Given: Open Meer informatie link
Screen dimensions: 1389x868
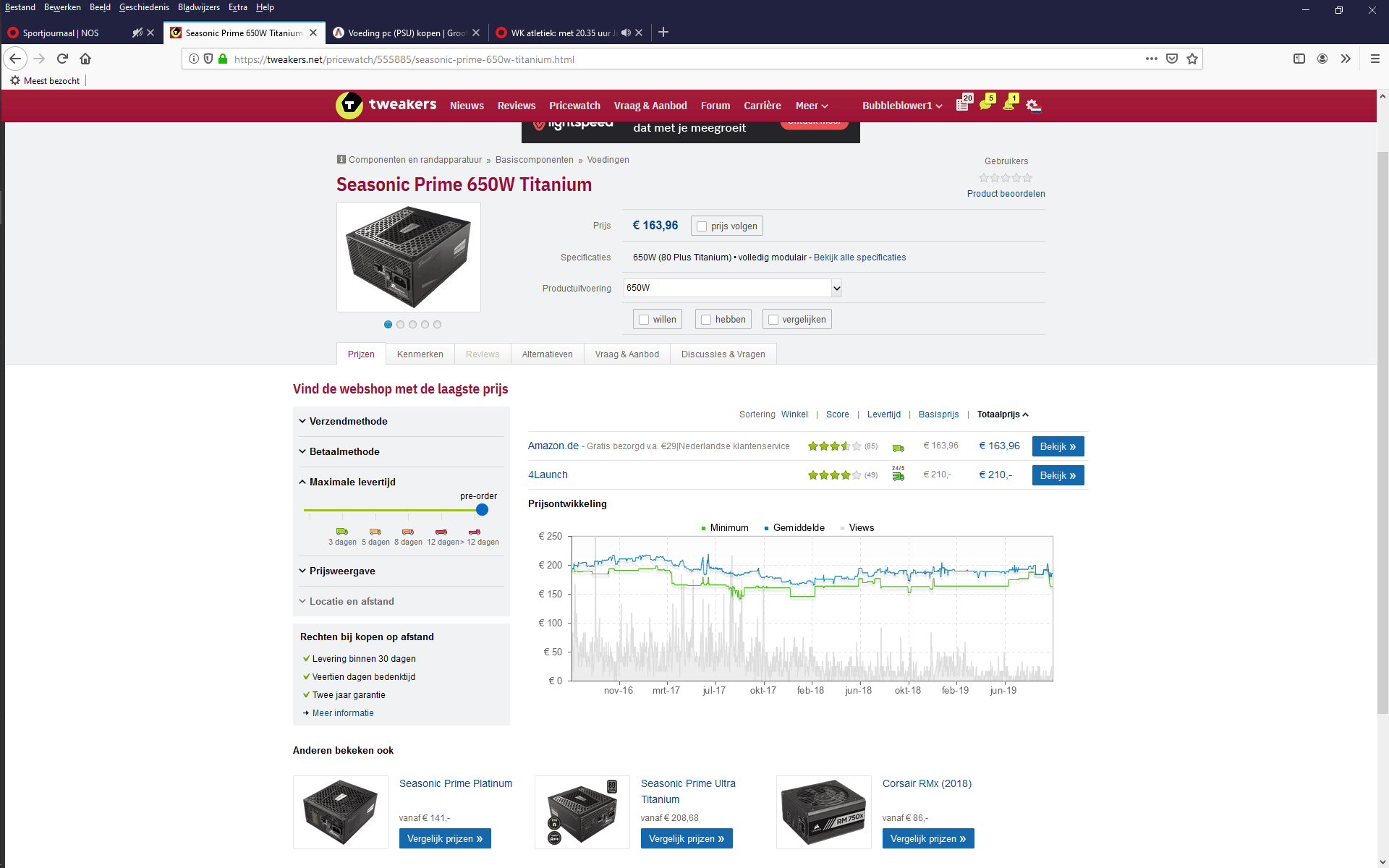Looking at the screenshot, I should (343, 713).
